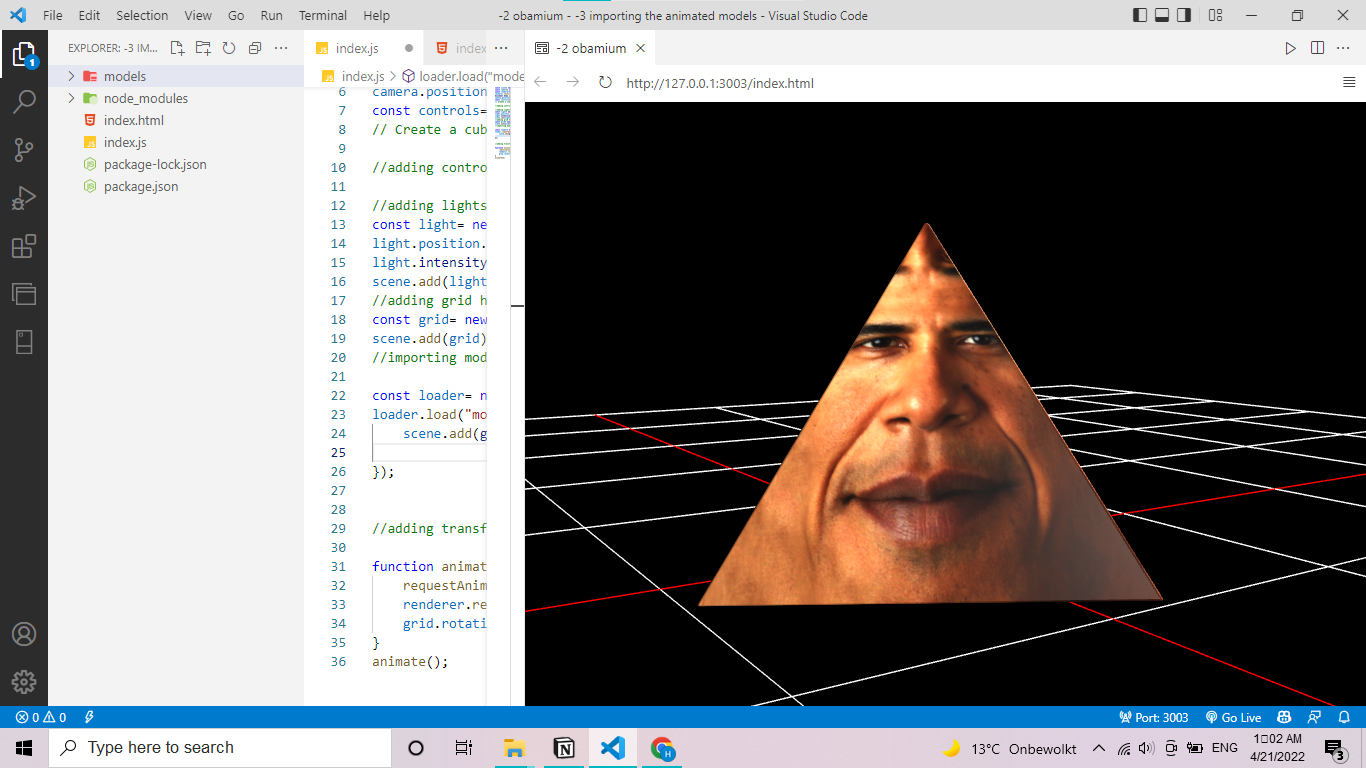Image resolution: width=1366 pixels, height=768 pixels.
Task: Refresh the Explorer file tree
Action: tap(229, 48)
